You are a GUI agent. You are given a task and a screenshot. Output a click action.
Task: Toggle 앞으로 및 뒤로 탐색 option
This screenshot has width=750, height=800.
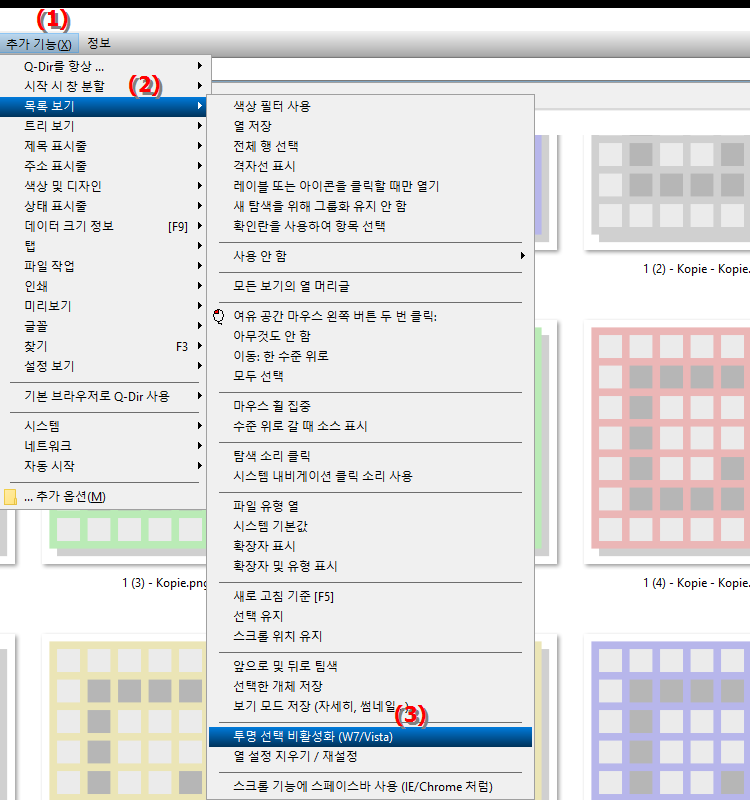pyautogui.click(x=370, y=666)
